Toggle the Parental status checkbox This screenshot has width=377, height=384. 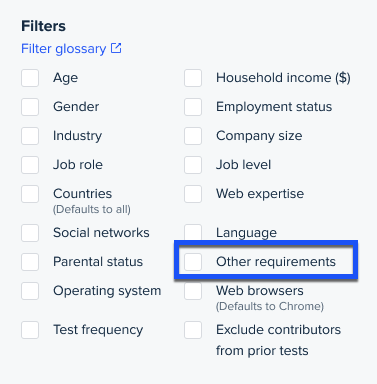(x=30, y=262)
